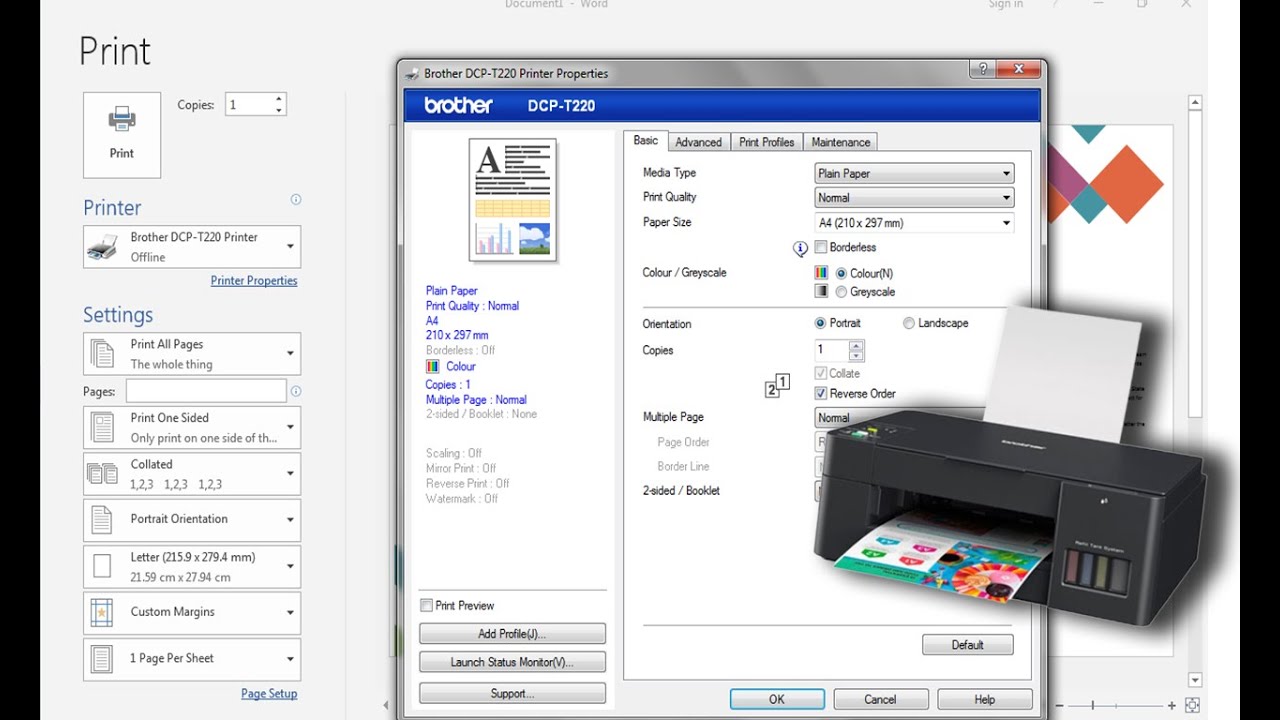Open the Paper Size A4 dropdown
The image size is (1280, 720).
click(x=914, y=223)
